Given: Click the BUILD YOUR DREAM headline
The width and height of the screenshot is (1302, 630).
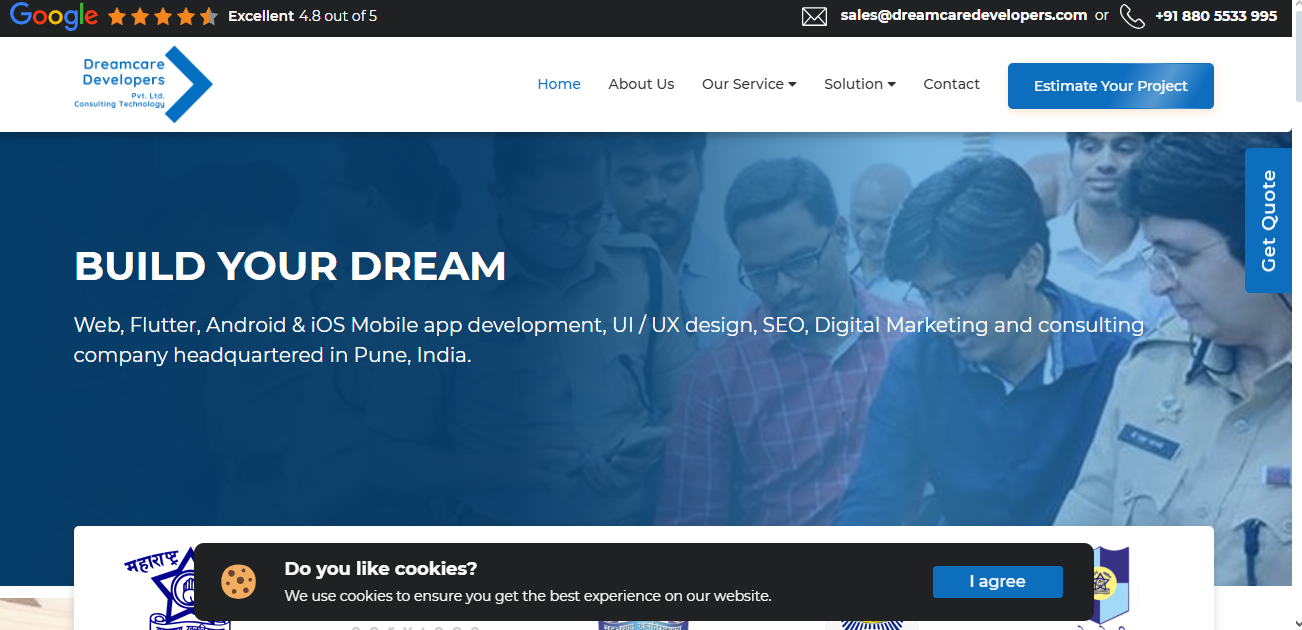Looking at the screenshot, I should click(290, 266).
